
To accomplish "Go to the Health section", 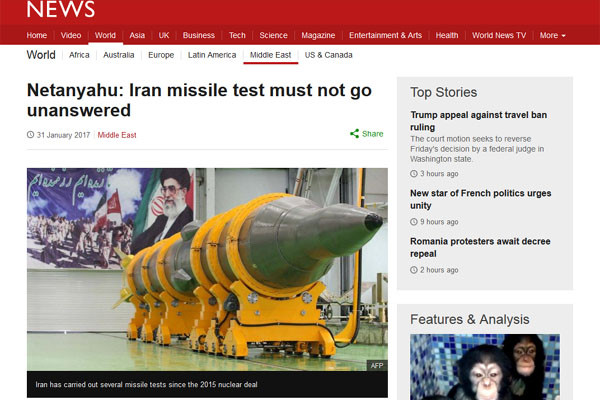I will coord(447,36).
